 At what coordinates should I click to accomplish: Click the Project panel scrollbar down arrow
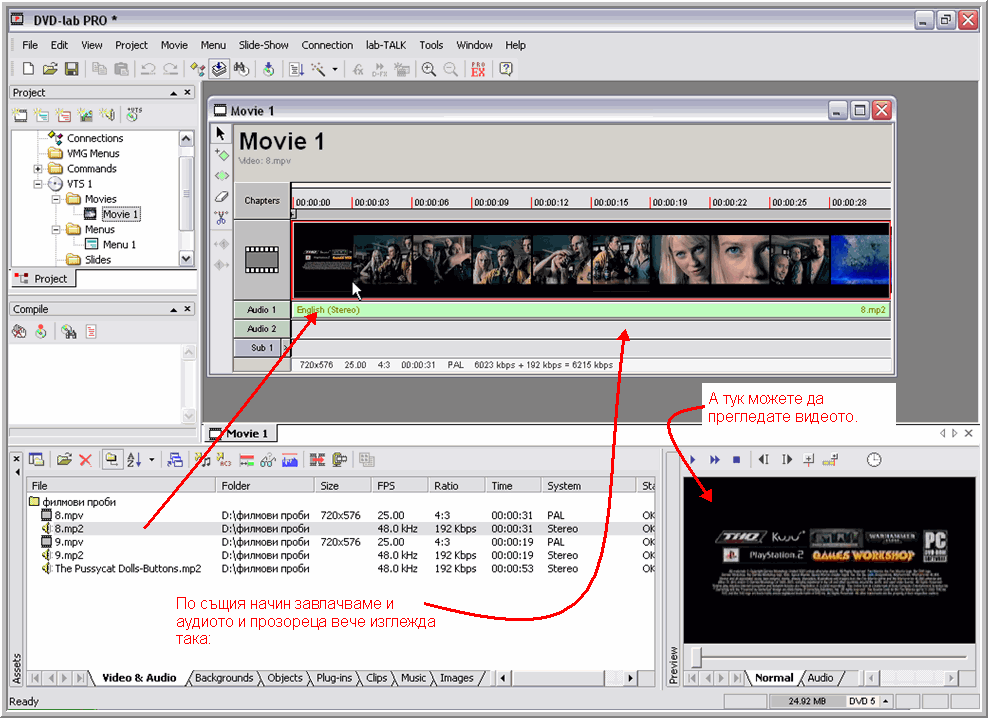[186, 258]
